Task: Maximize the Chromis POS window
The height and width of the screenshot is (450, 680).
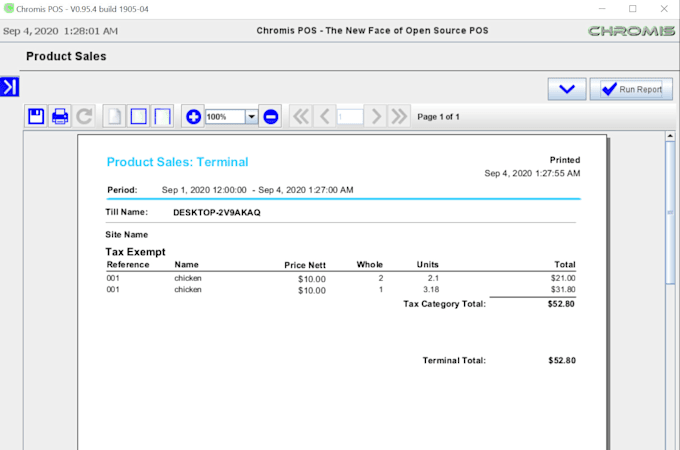Action: (633, 9)
